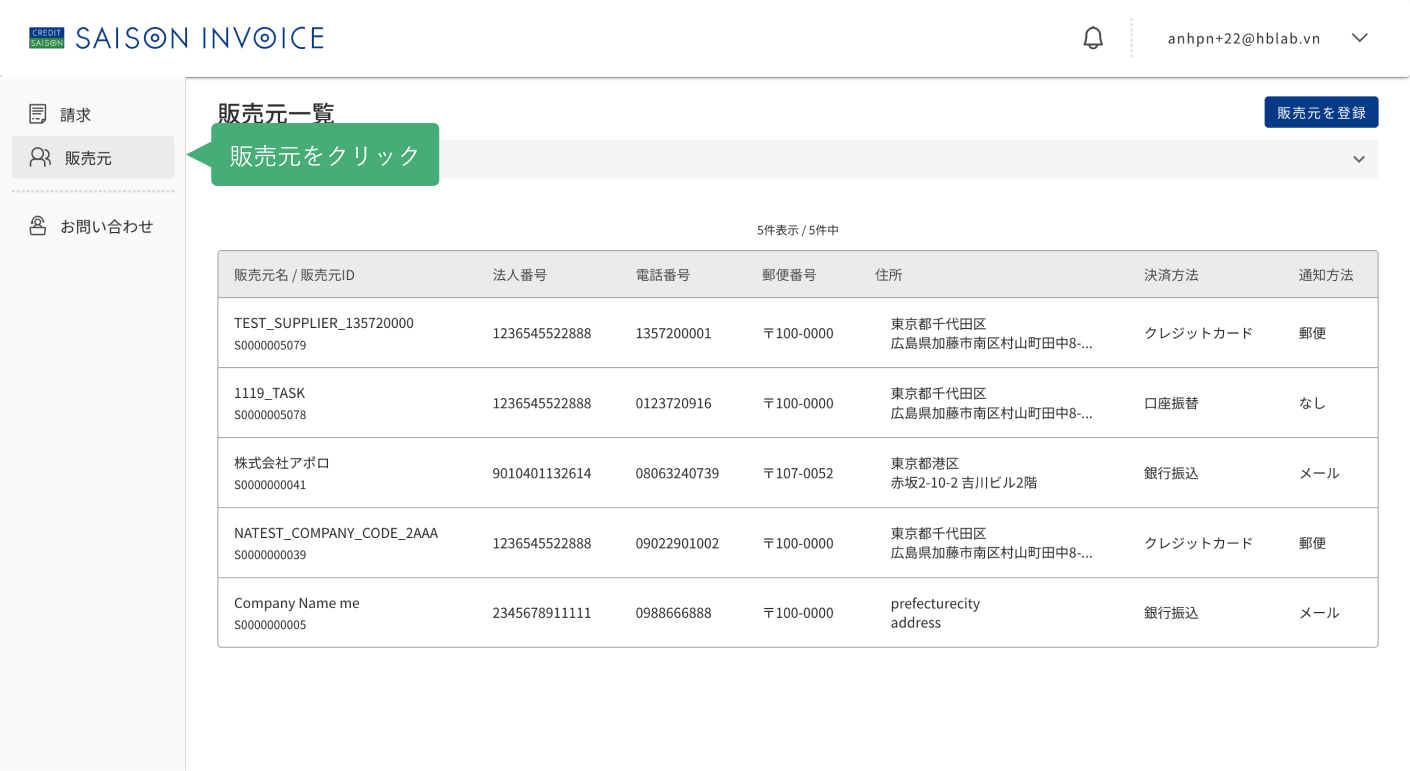Screen dimensions: 1410x771
Task: Click クレジットカード in TEST_SUPPLIER row
Action: 1198,333
